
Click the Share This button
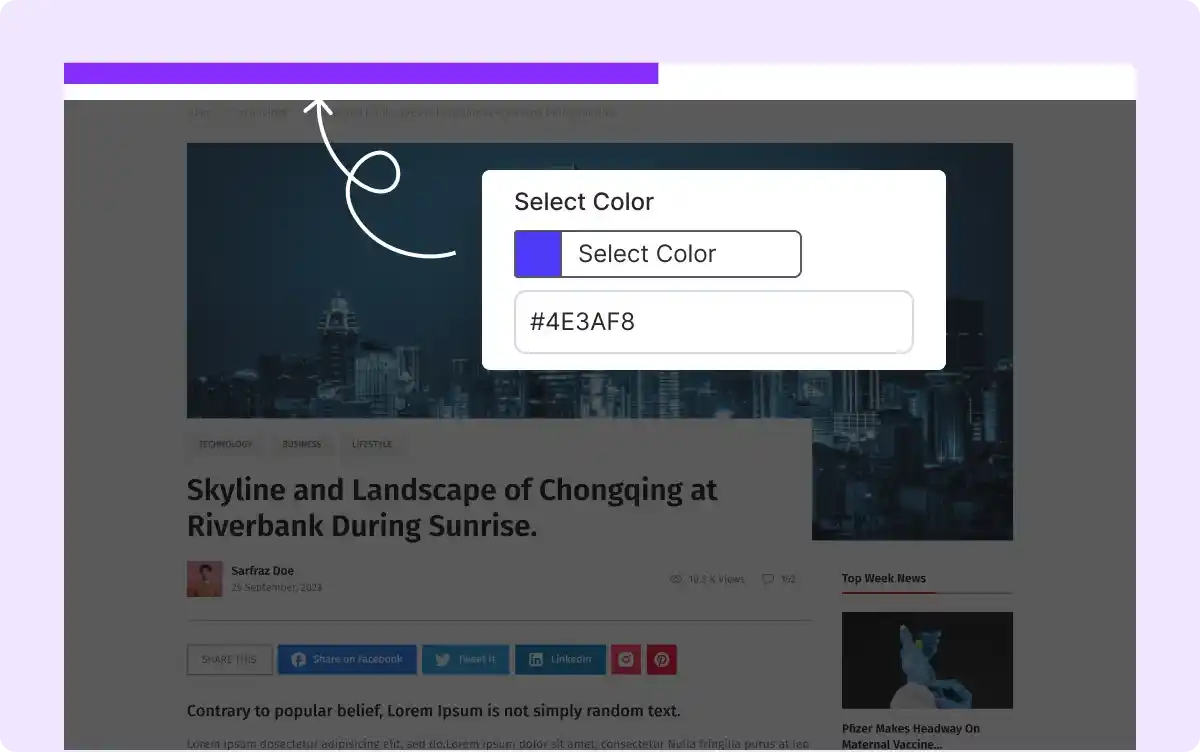[229, 660]
